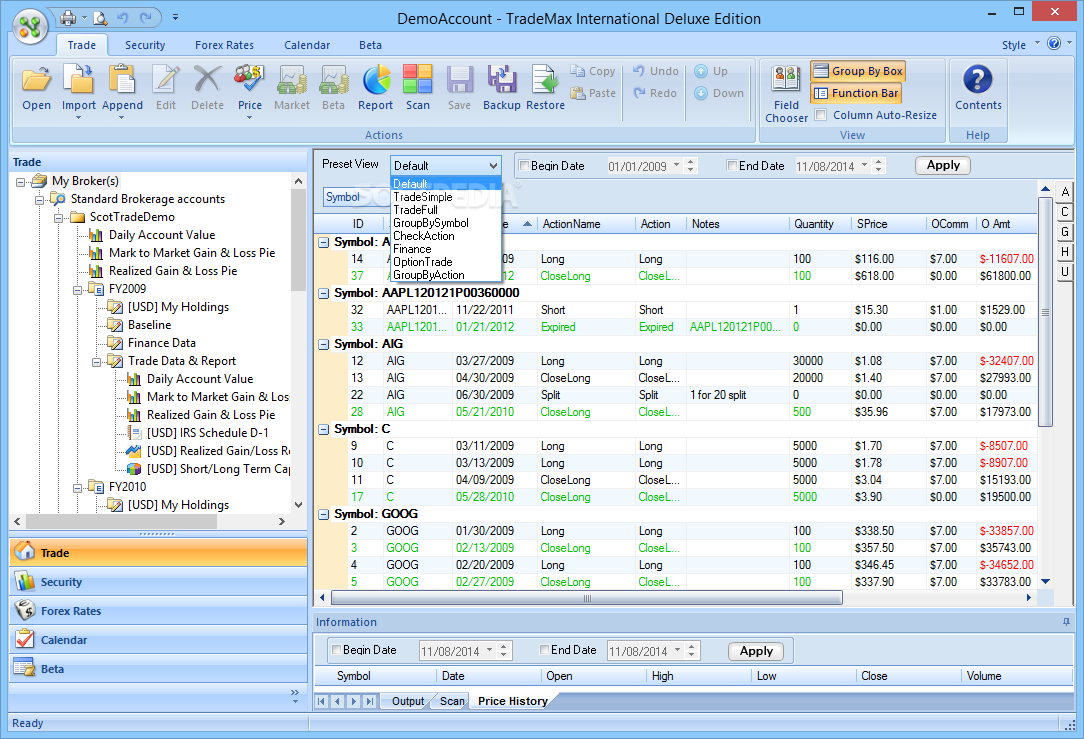Collapse the Symbol: C group
Screen dimensions: 1084x739
pos(323,429)
